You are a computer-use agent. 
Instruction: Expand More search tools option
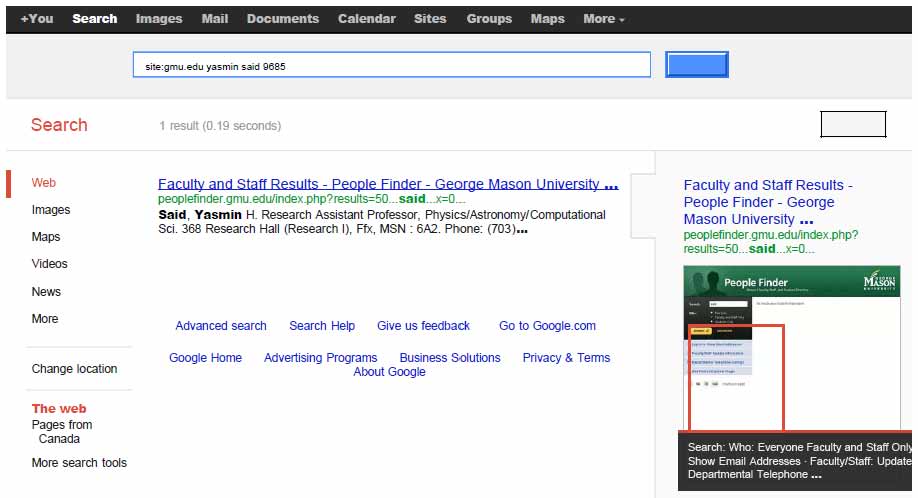(x=79, y=463)
